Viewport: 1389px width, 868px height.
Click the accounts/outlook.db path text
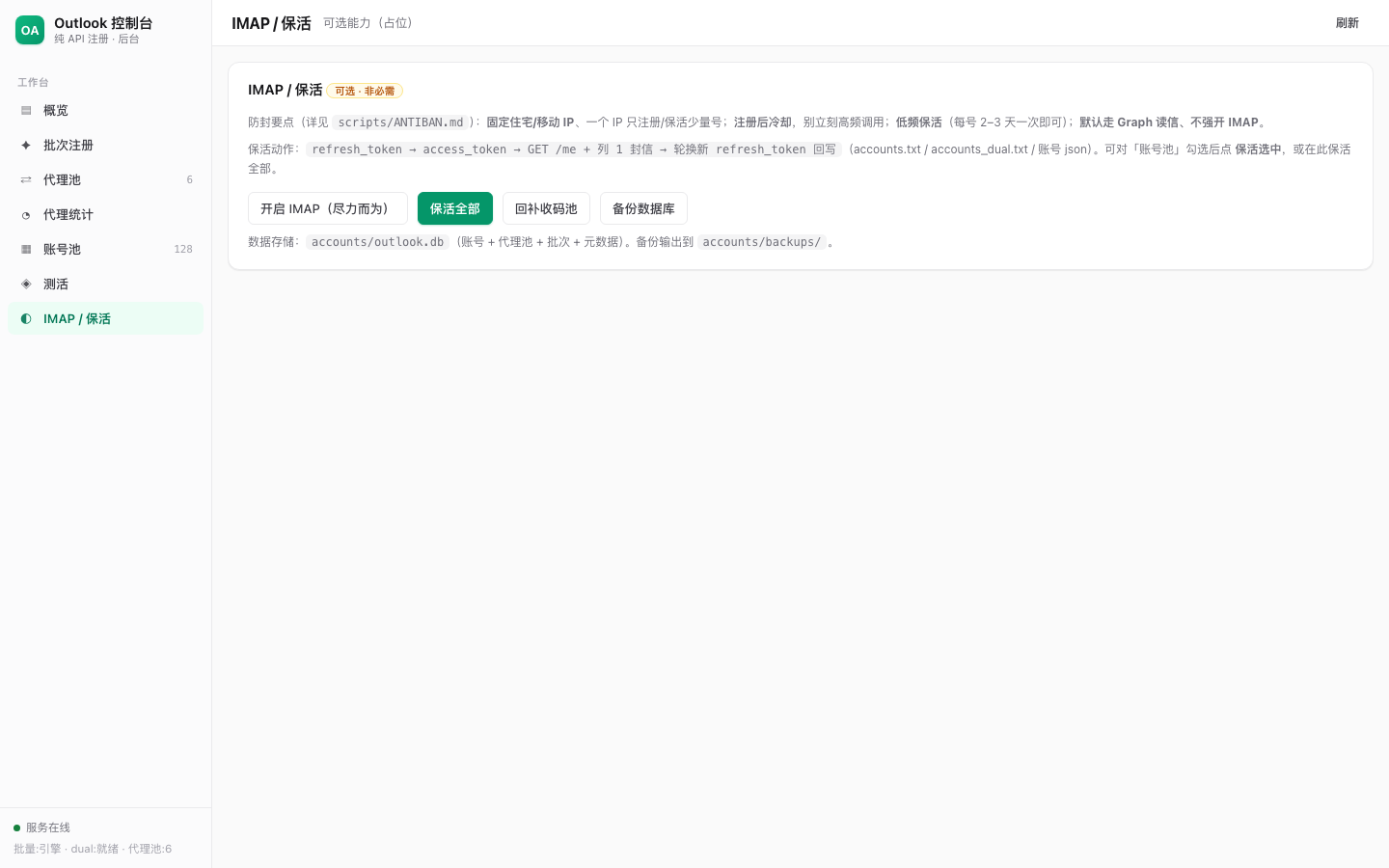tap(377, 242)
